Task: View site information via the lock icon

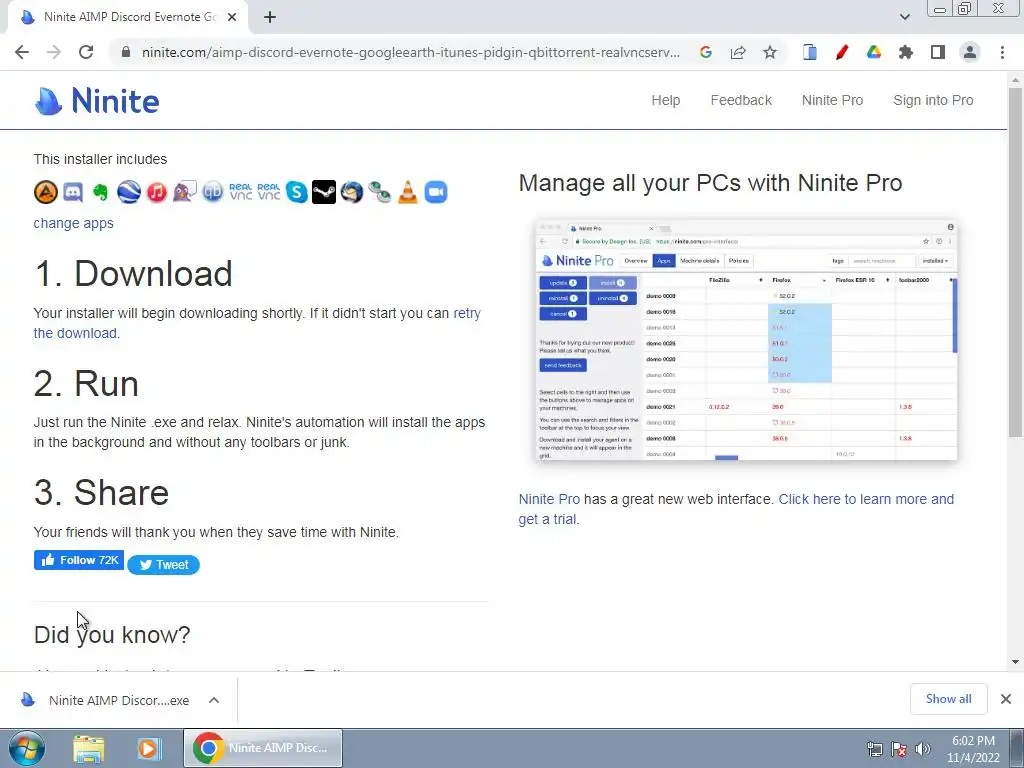Action: click(126, 52)
